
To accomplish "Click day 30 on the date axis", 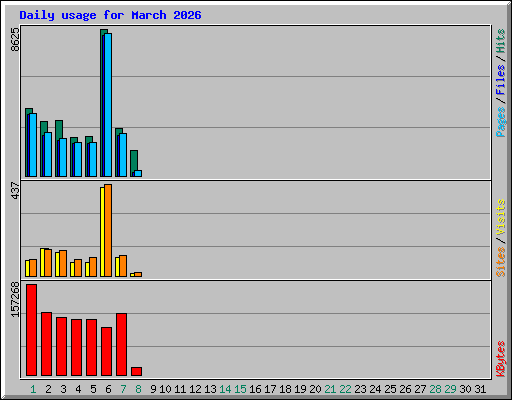I will point(465,389).
